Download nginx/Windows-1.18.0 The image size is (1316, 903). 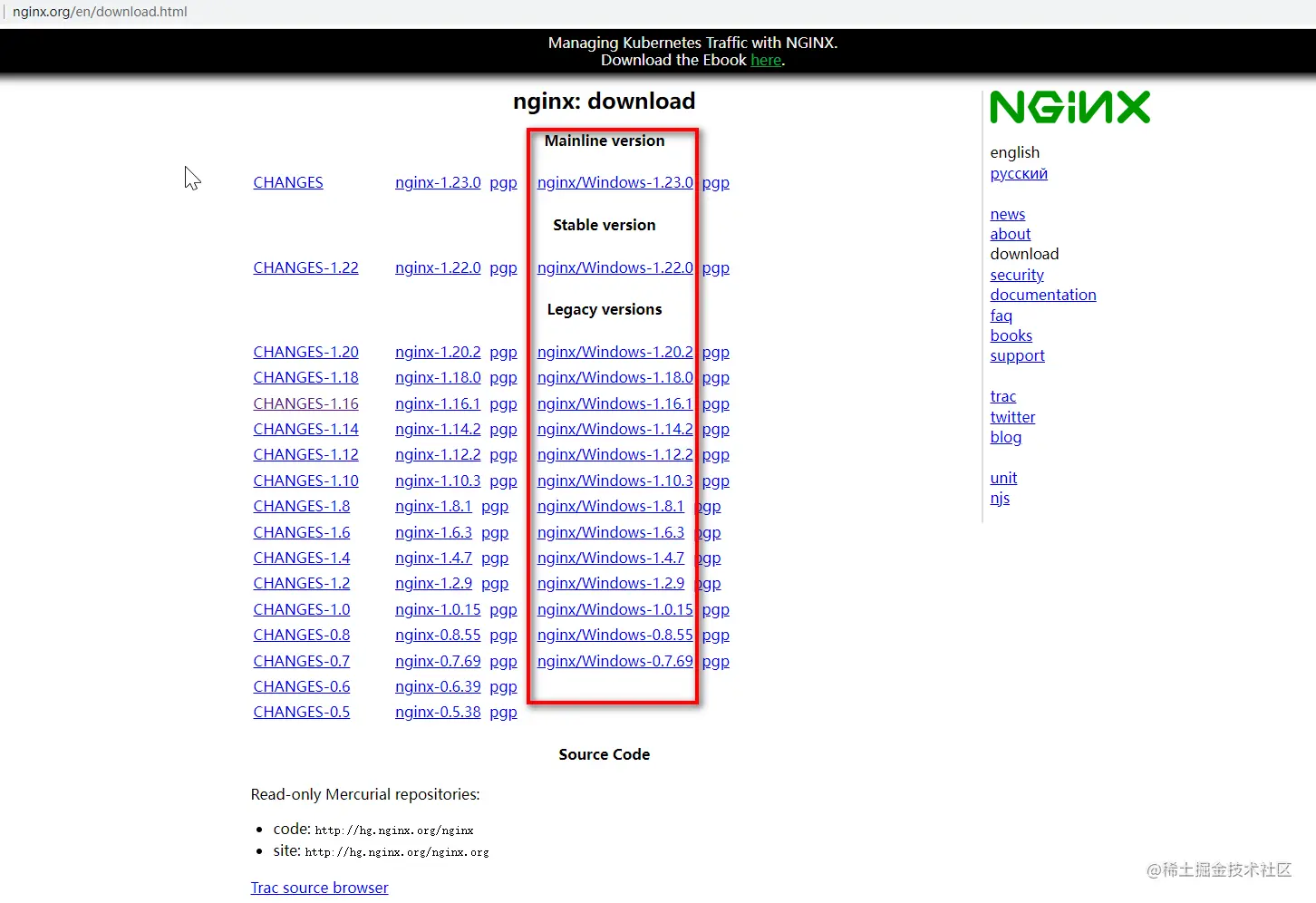coord(615,377)
